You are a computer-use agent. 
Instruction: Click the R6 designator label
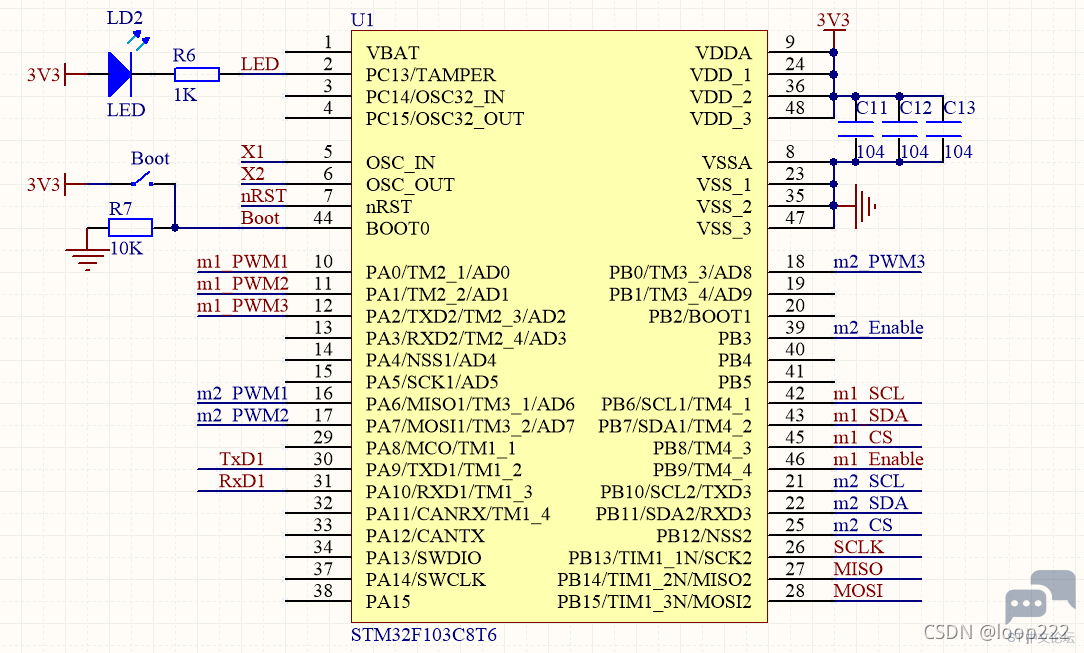[184, 55]
